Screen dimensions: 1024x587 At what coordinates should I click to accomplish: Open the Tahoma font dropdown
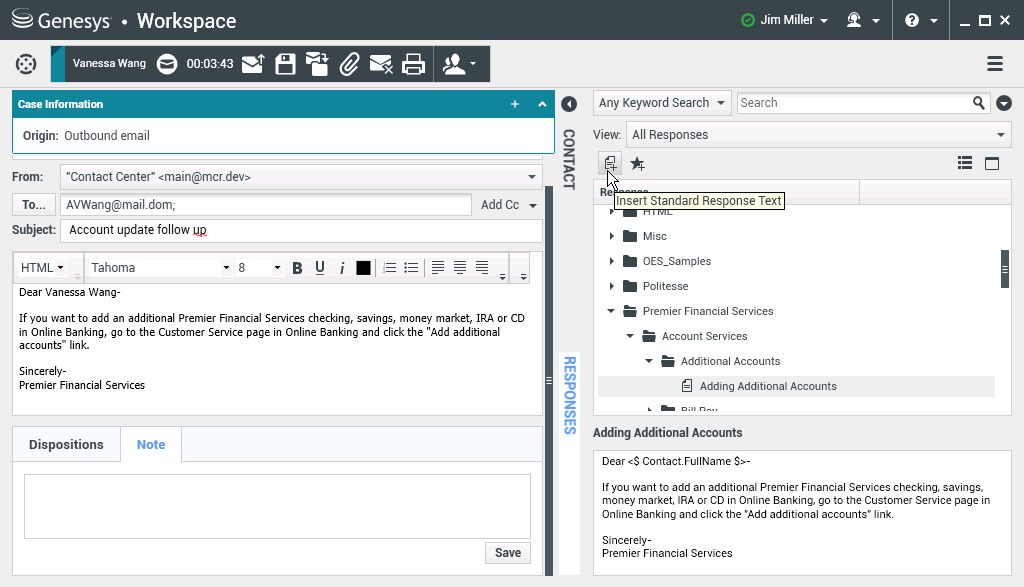point(159,268)
